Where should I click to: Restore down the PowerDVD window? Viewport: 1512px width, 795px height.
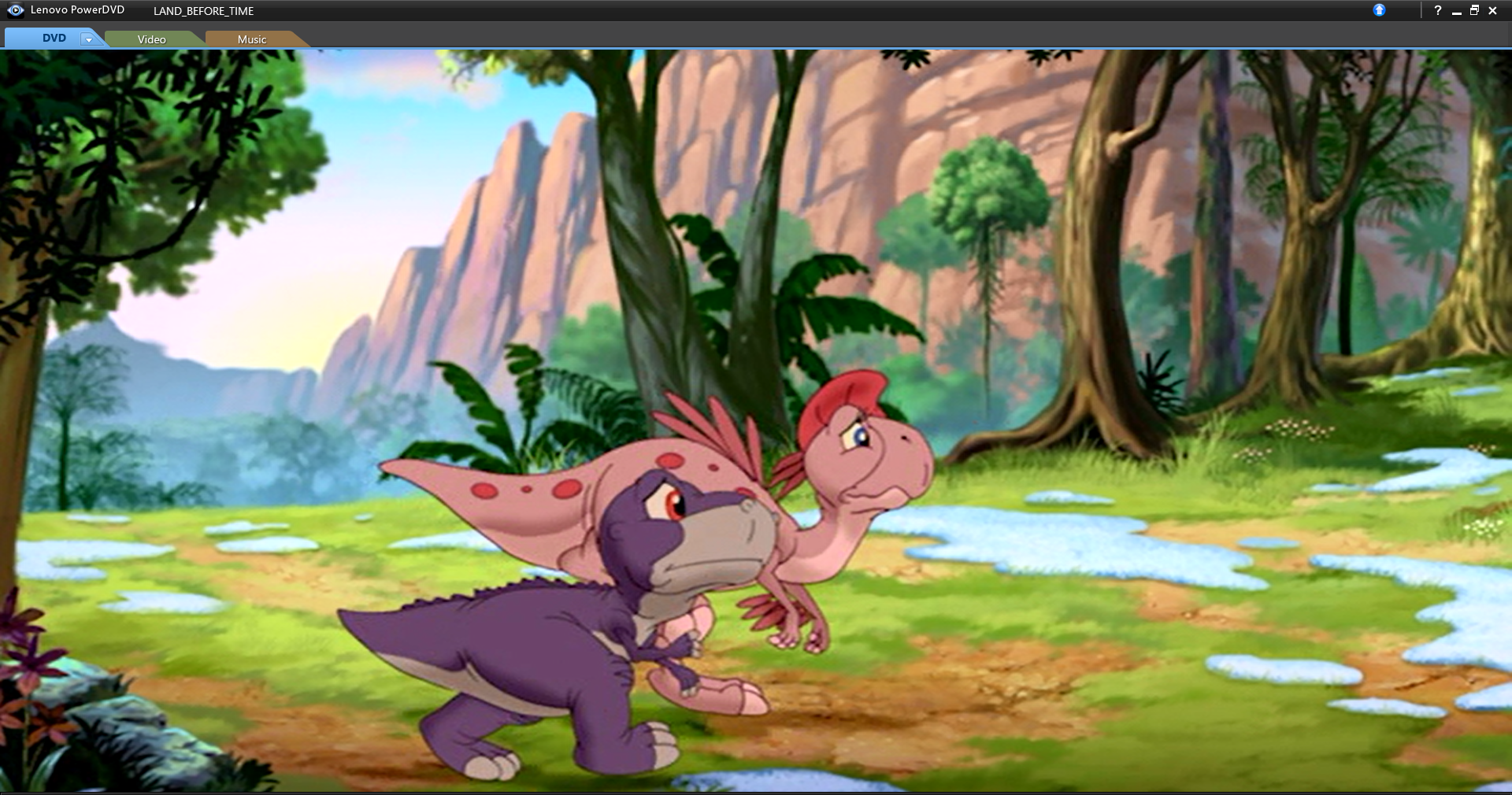(1474, 10)
